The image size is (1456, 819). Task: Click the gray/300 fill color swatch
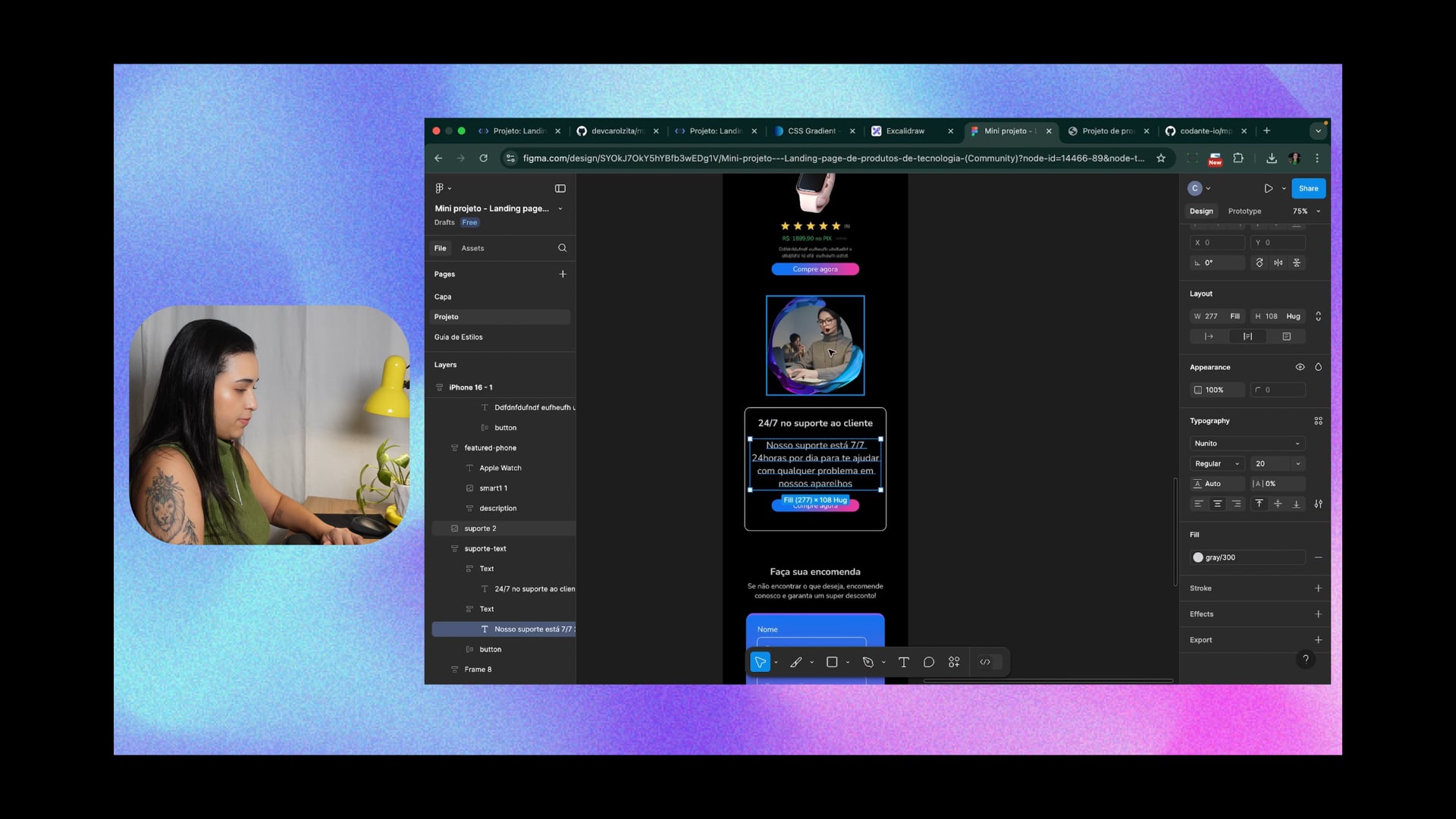1198,557
